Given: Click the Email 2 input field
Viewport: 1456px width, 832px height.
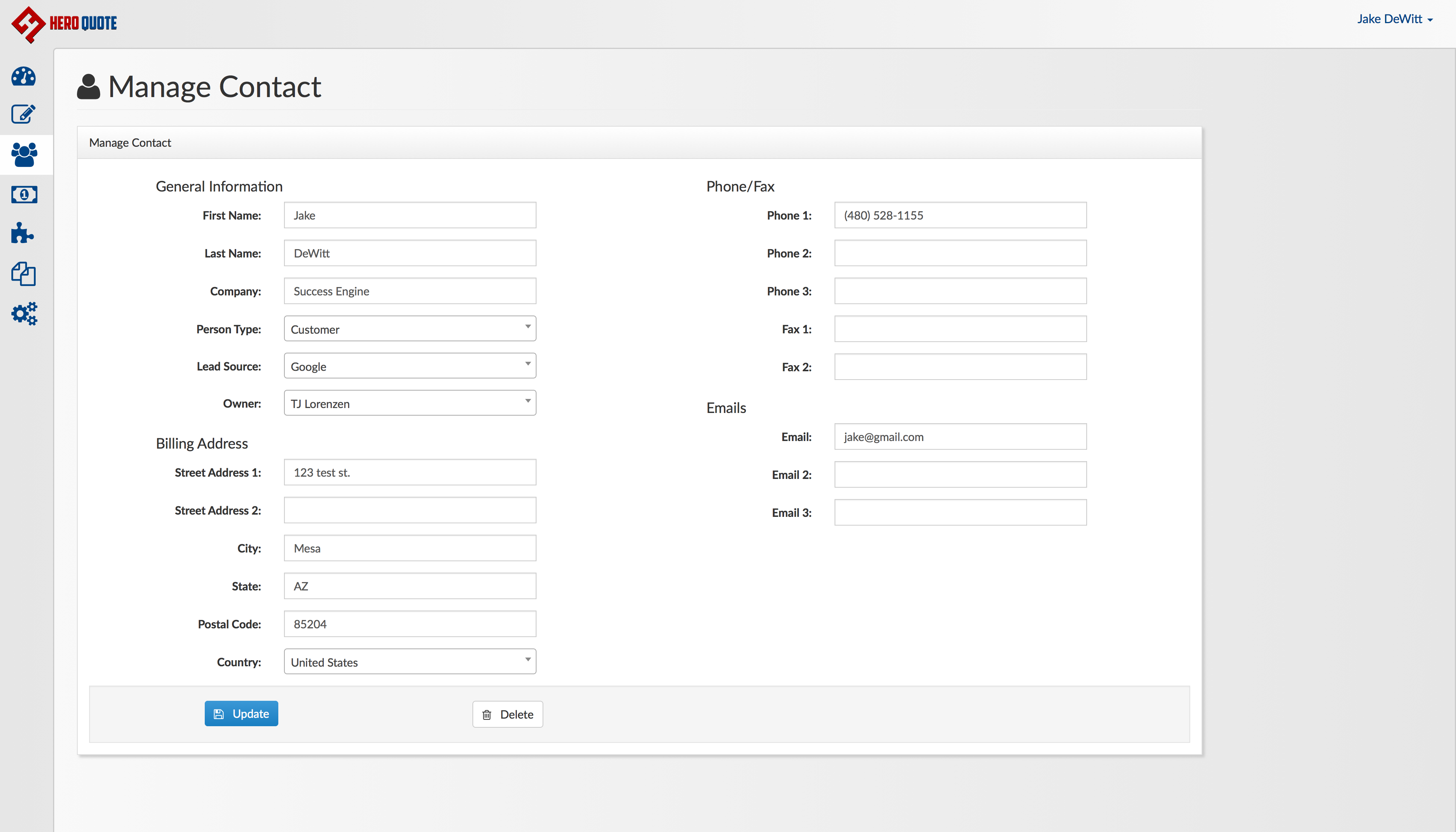Looking at the screenshot, I should (x=960, y=475).
